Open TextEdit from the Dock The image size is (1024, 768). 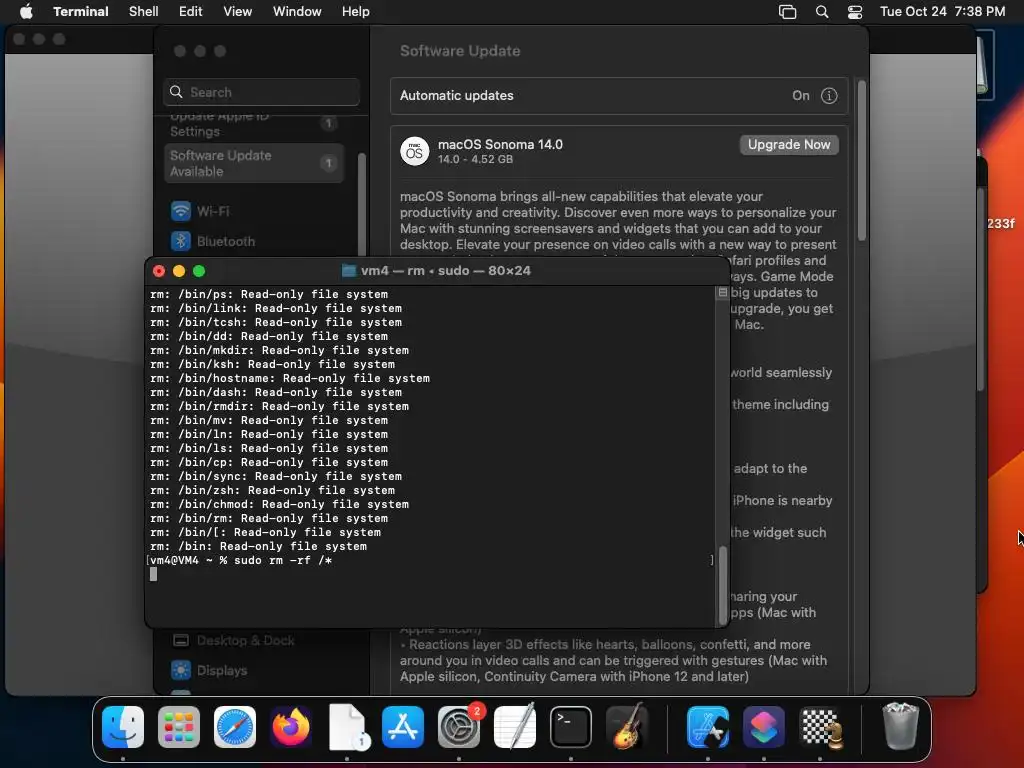tap(515, 726)
